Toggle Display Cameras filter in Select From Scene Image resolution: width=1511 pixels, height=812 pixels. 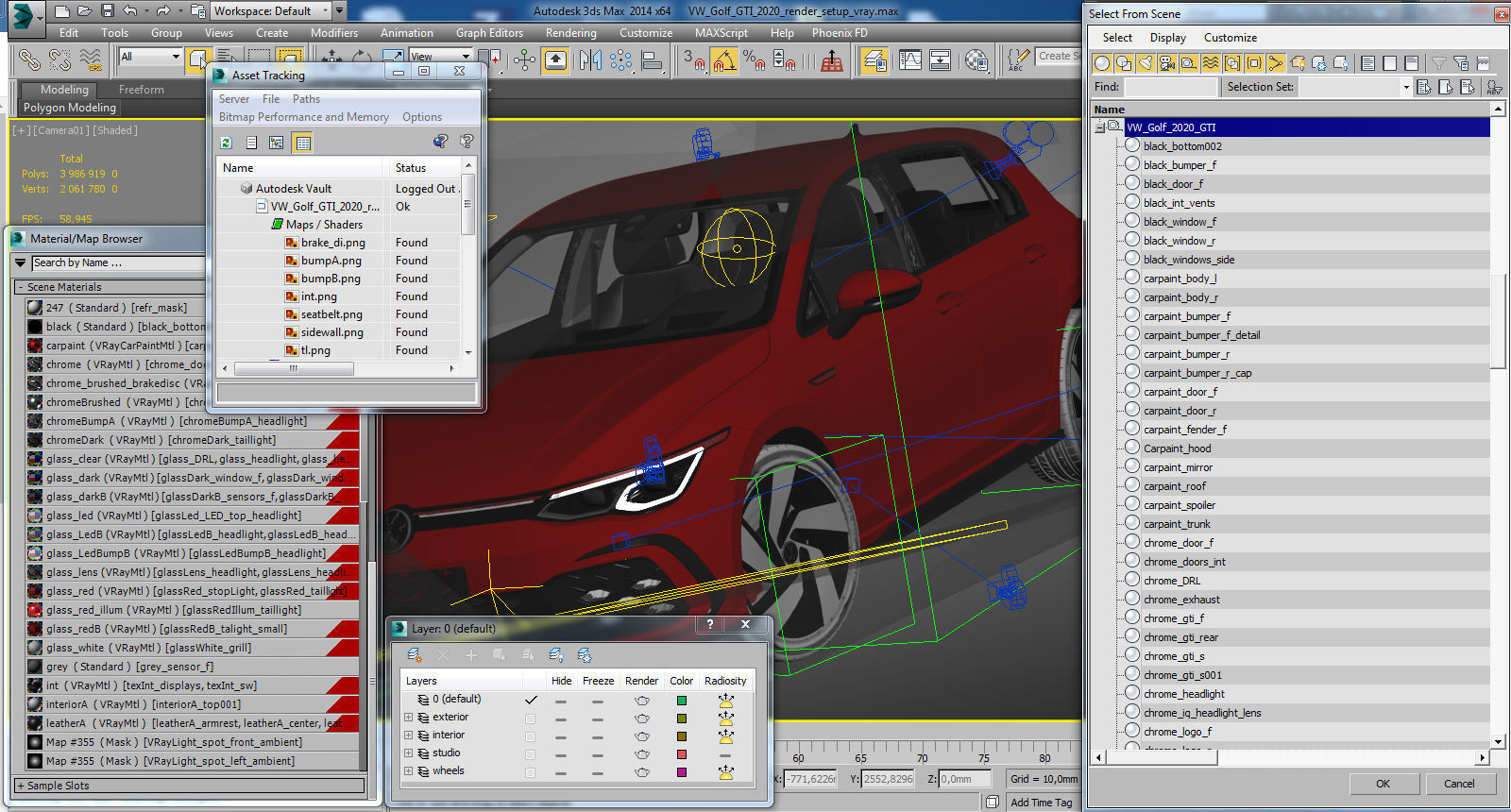[x=1167, y=63]
